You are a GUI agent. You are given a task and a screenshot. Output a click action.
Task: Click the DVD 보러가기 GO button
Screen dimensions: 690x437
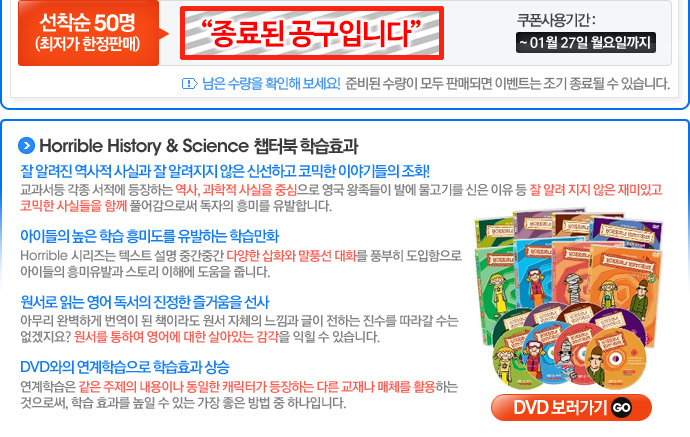coord(571,408)
